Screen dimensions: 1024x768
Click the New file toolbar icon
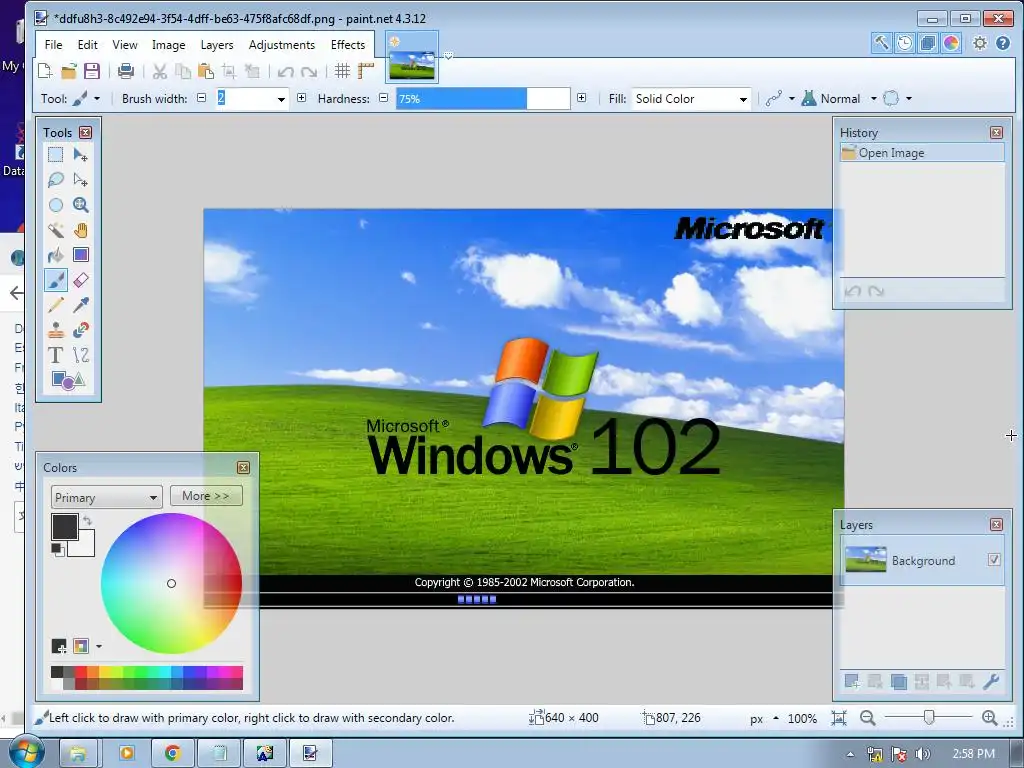pos(45,71)
